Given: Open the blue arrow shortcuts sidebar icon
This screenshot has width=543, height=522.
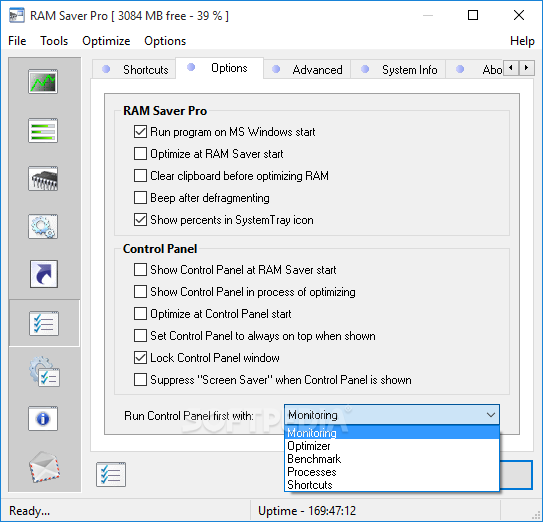Looking at the screenshot, I should (44, 274).
